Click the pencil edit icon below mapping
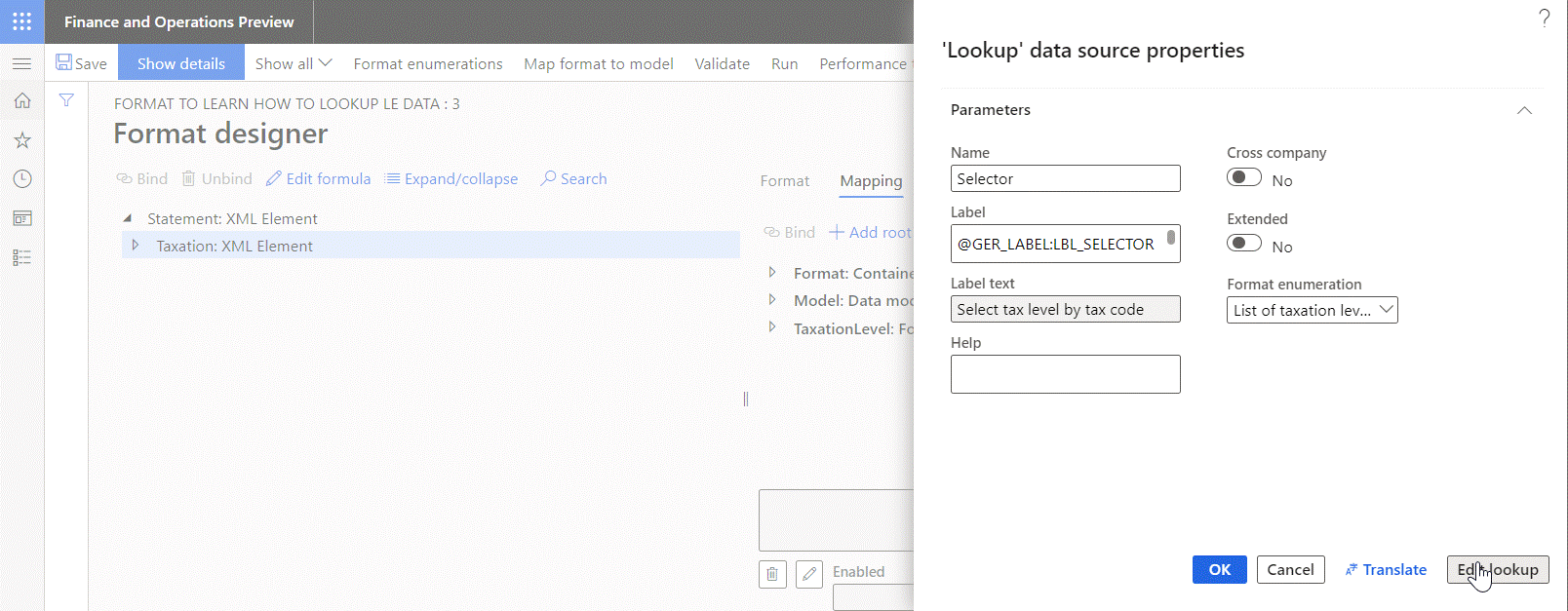Image resolution: width=1568 pixels, height=611 pixels. [809, 574]
